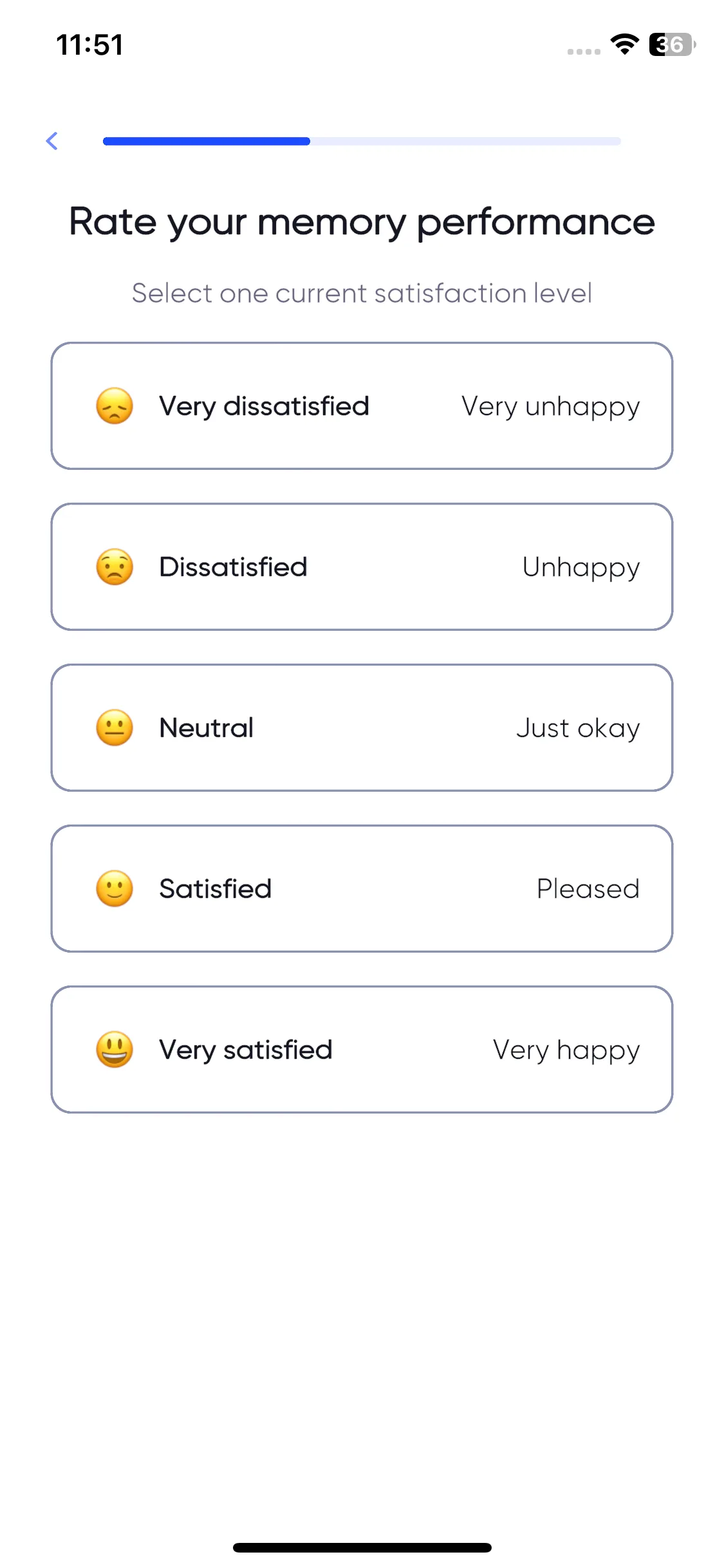724x1568 pixels.
Task: Tap the Pleased description text
Action: point(588,889)
